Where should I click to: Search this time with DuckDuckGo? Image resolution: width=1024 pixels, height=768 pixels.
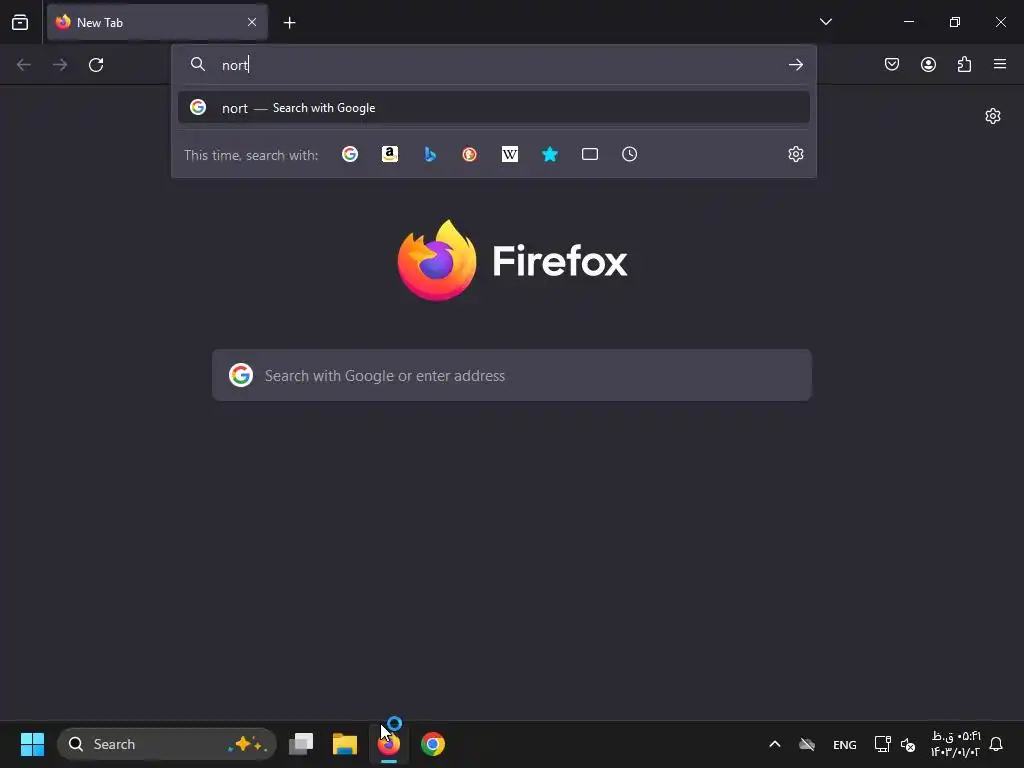[470, 154]
